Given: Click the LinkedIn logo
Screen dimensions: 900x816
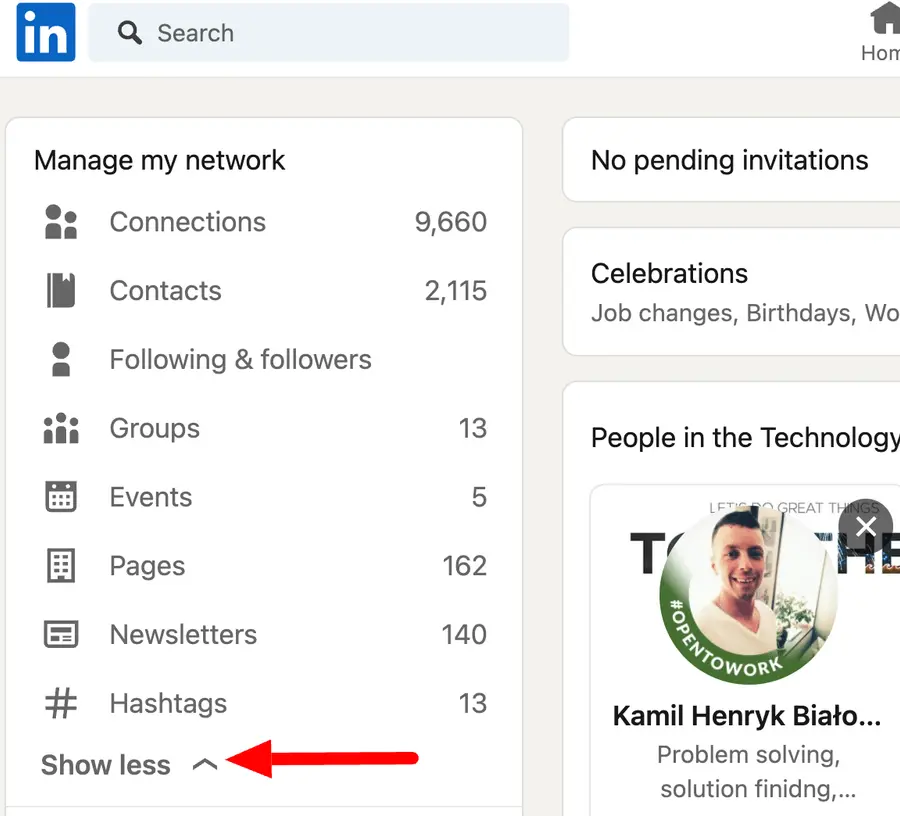Looking at the screenshot, I should pyautogui.click(x=45, y=32).
